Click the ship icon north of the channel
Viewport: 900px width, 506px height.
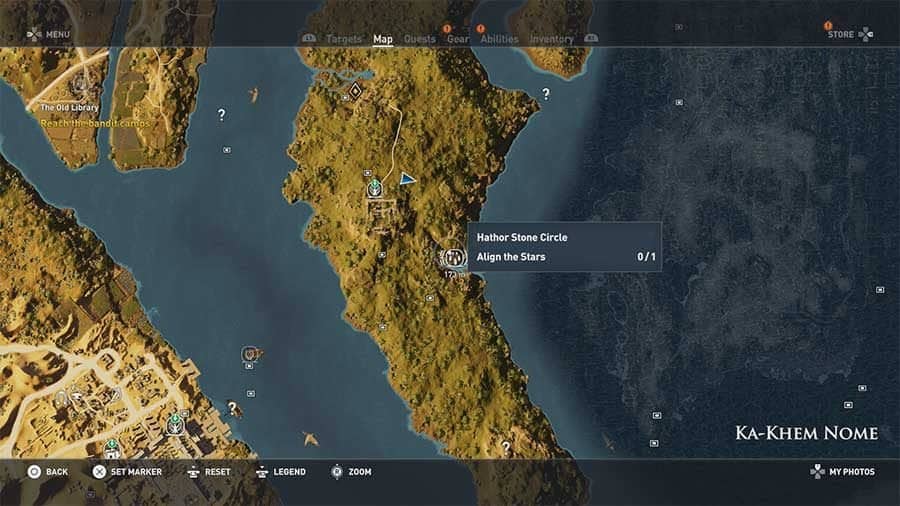(x=254, y=95)
